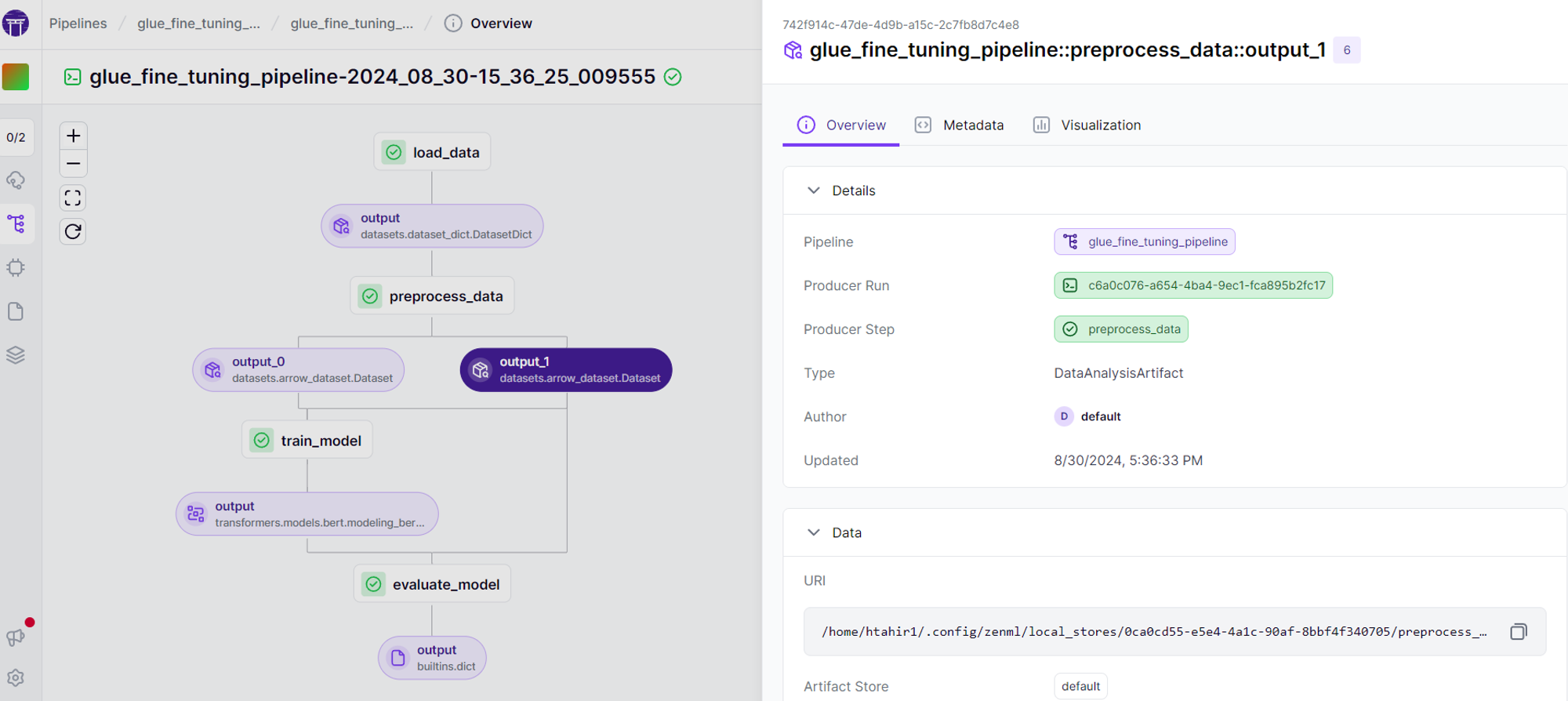Select the train_model step node

coord(307,441)
